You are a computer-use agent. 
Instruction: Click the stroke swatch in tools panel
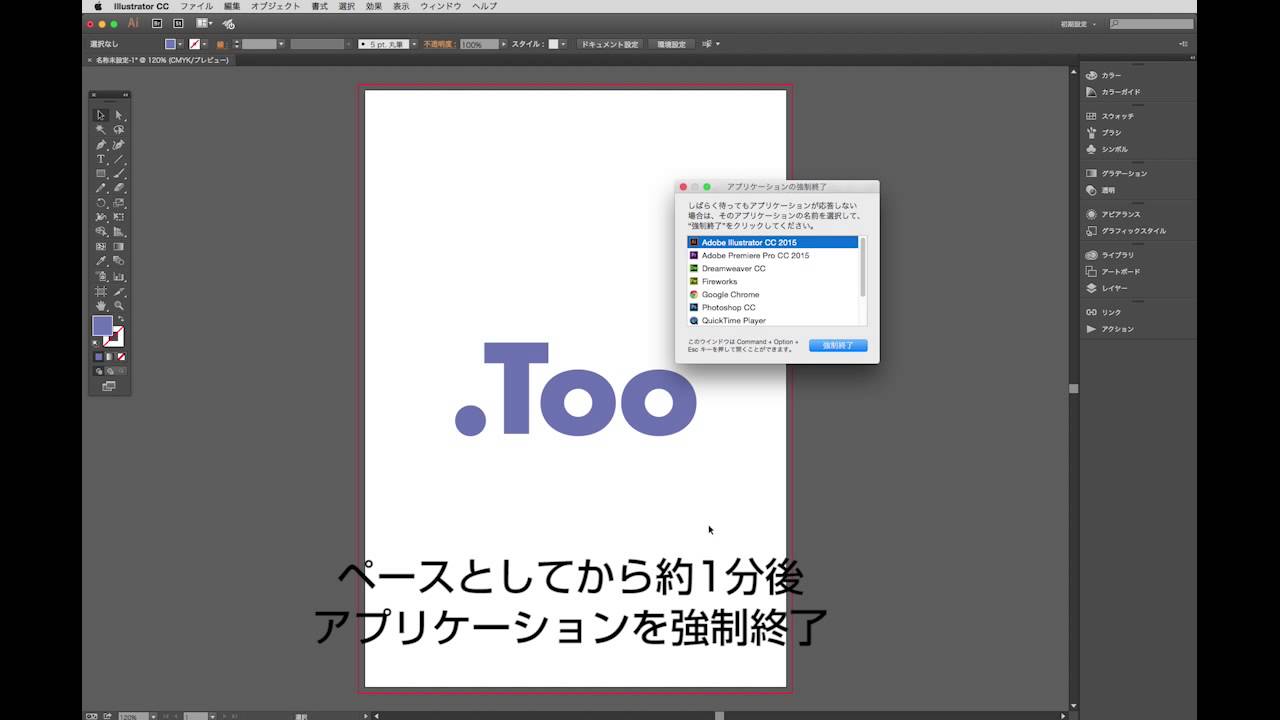pos(118,340)
